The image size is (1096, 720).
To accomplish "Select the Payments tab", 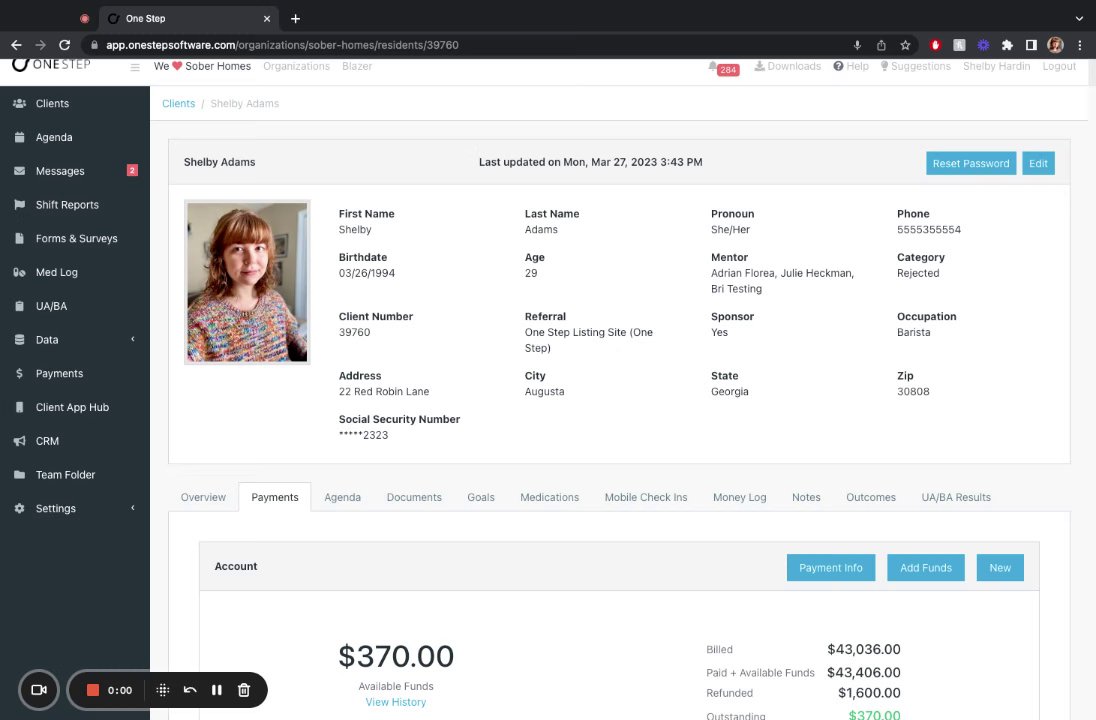I will (x=275, y=497).
